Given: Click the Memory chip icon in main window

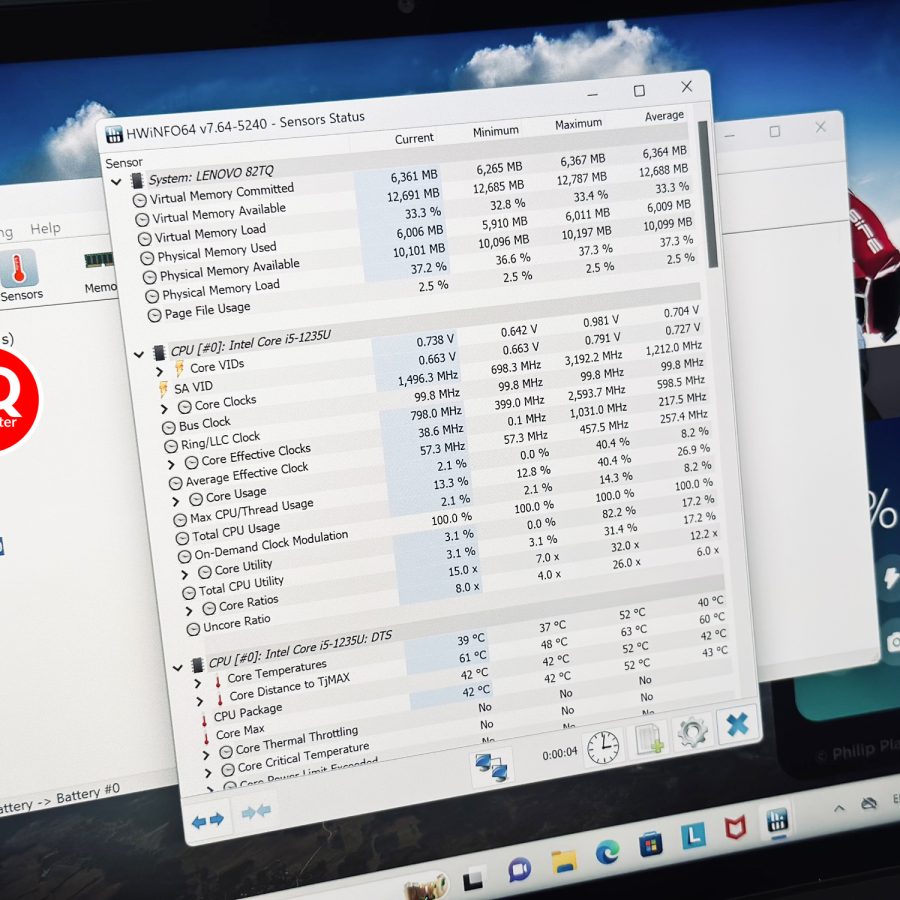Looking at the screenshot, I should [x=99, y=261].
